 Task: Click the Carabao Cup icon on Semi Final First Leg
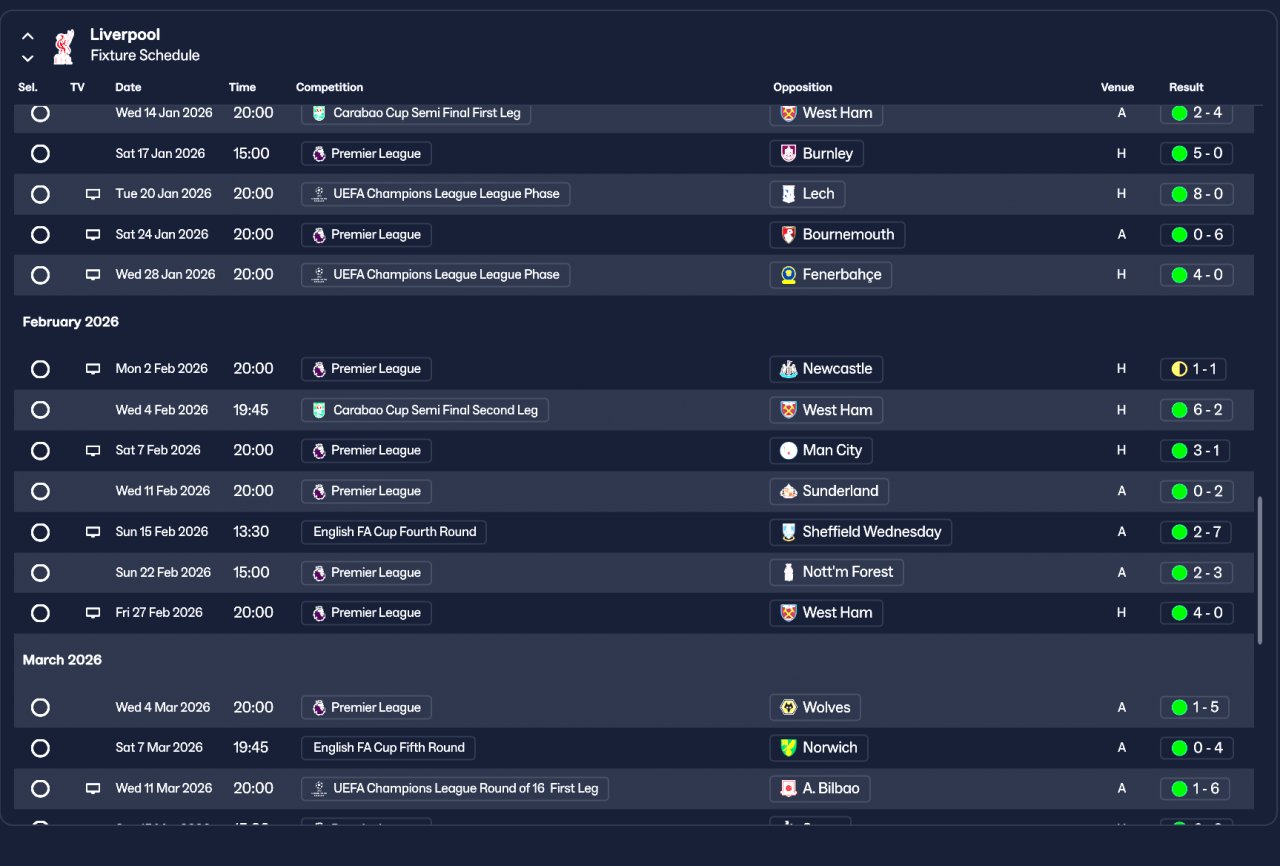tap(319, 113)
